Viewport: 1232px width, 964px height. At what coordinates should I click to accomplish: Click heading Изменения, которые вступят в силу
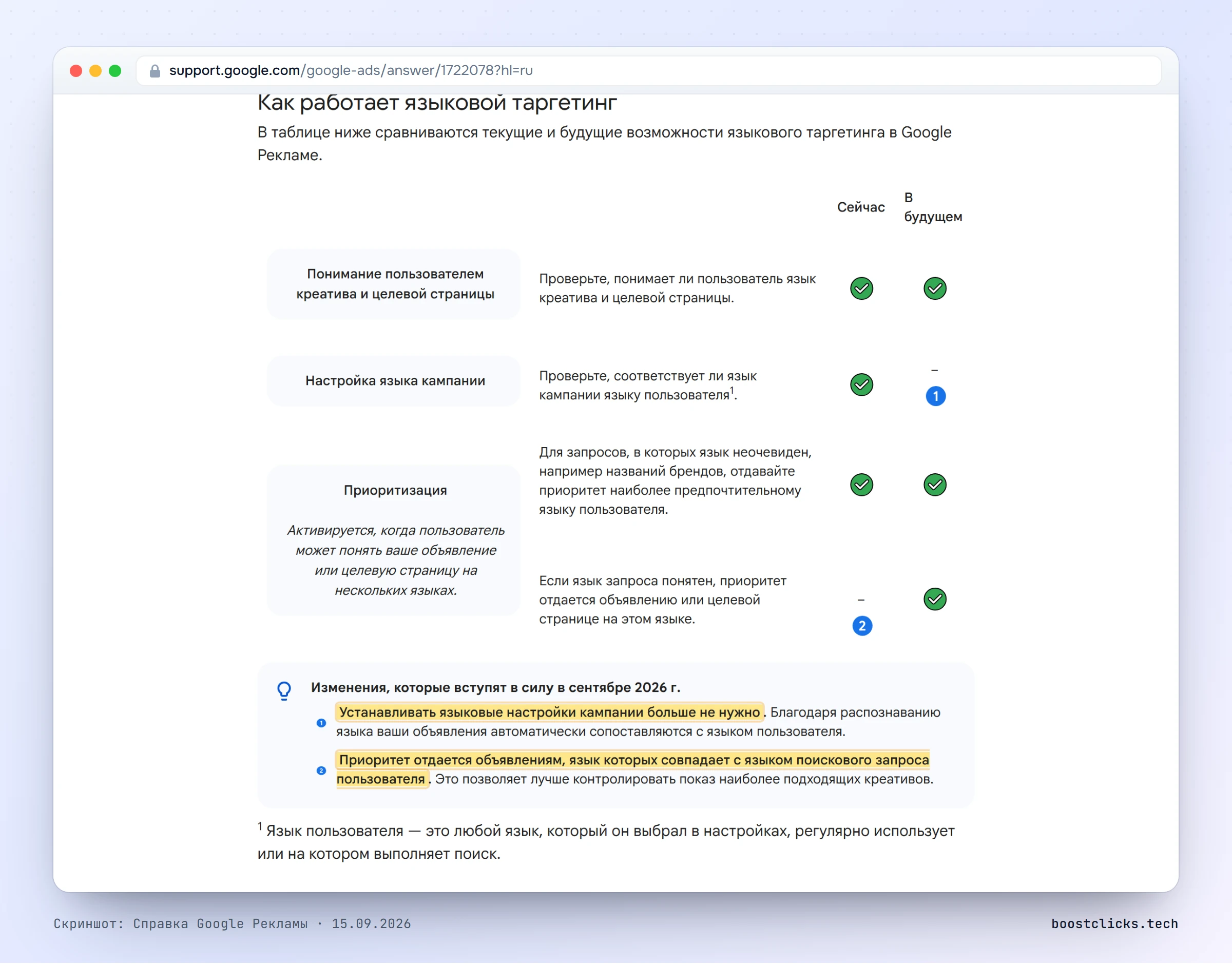click(x=495, y=688)
